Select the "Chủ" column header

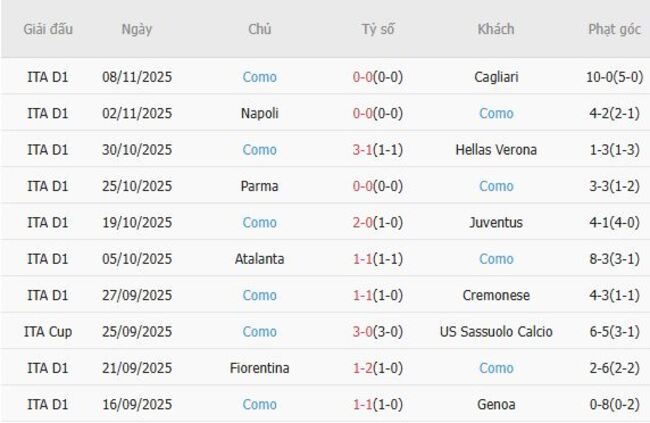[260, 29]
